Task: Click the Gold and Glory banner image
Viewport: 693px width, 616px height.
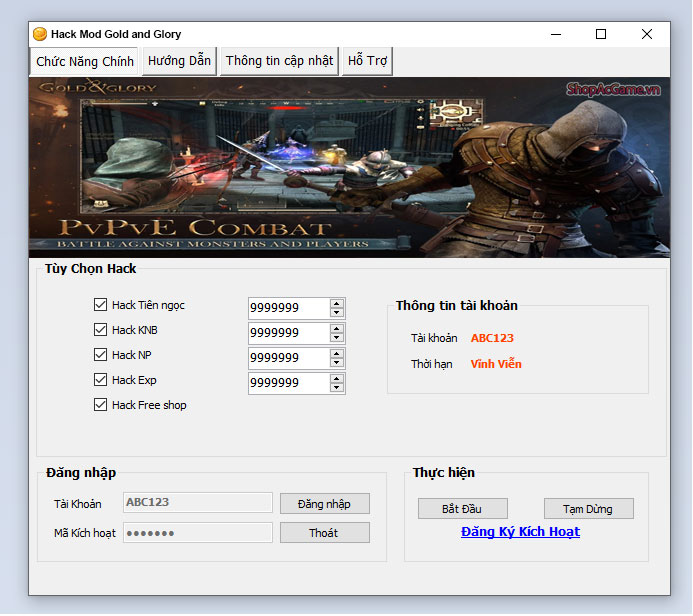Action: pyautogui.click(x=349, y=167)
